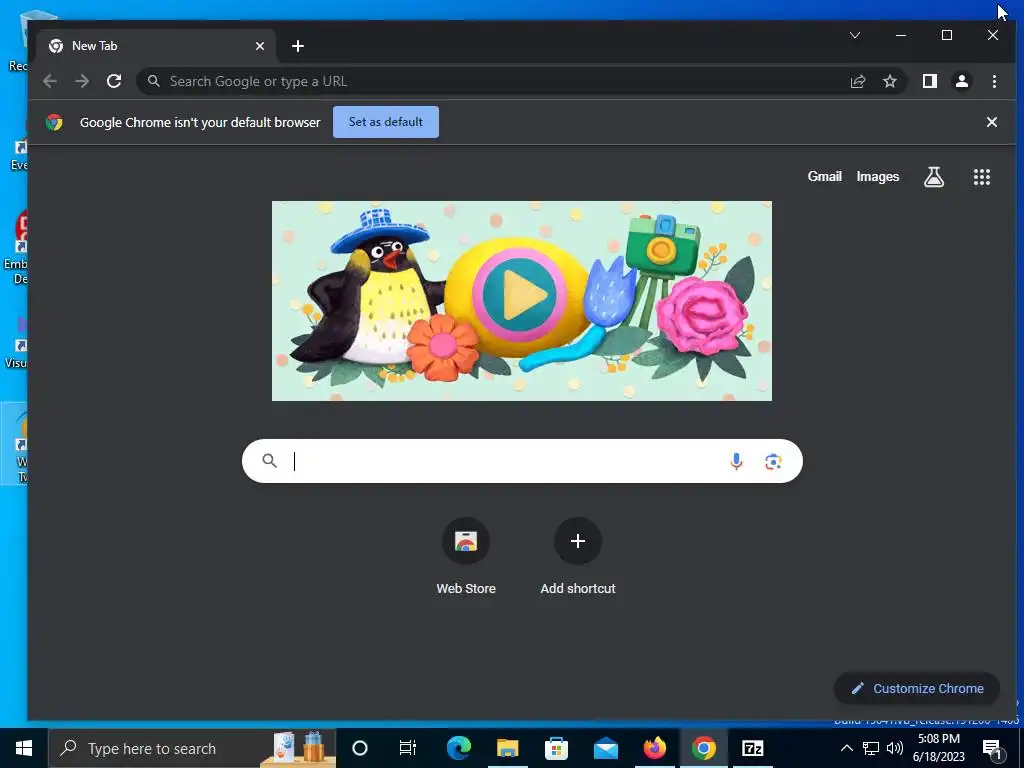
Task: Open 7-Zip from the taskbar
Action: pos(752,748)
